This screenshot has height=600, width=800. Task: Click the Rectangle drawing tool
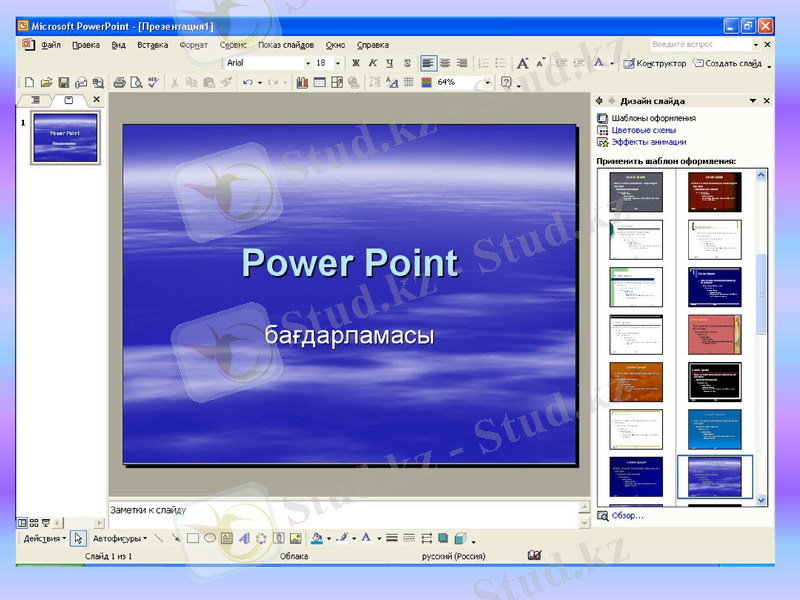[191, 537]
